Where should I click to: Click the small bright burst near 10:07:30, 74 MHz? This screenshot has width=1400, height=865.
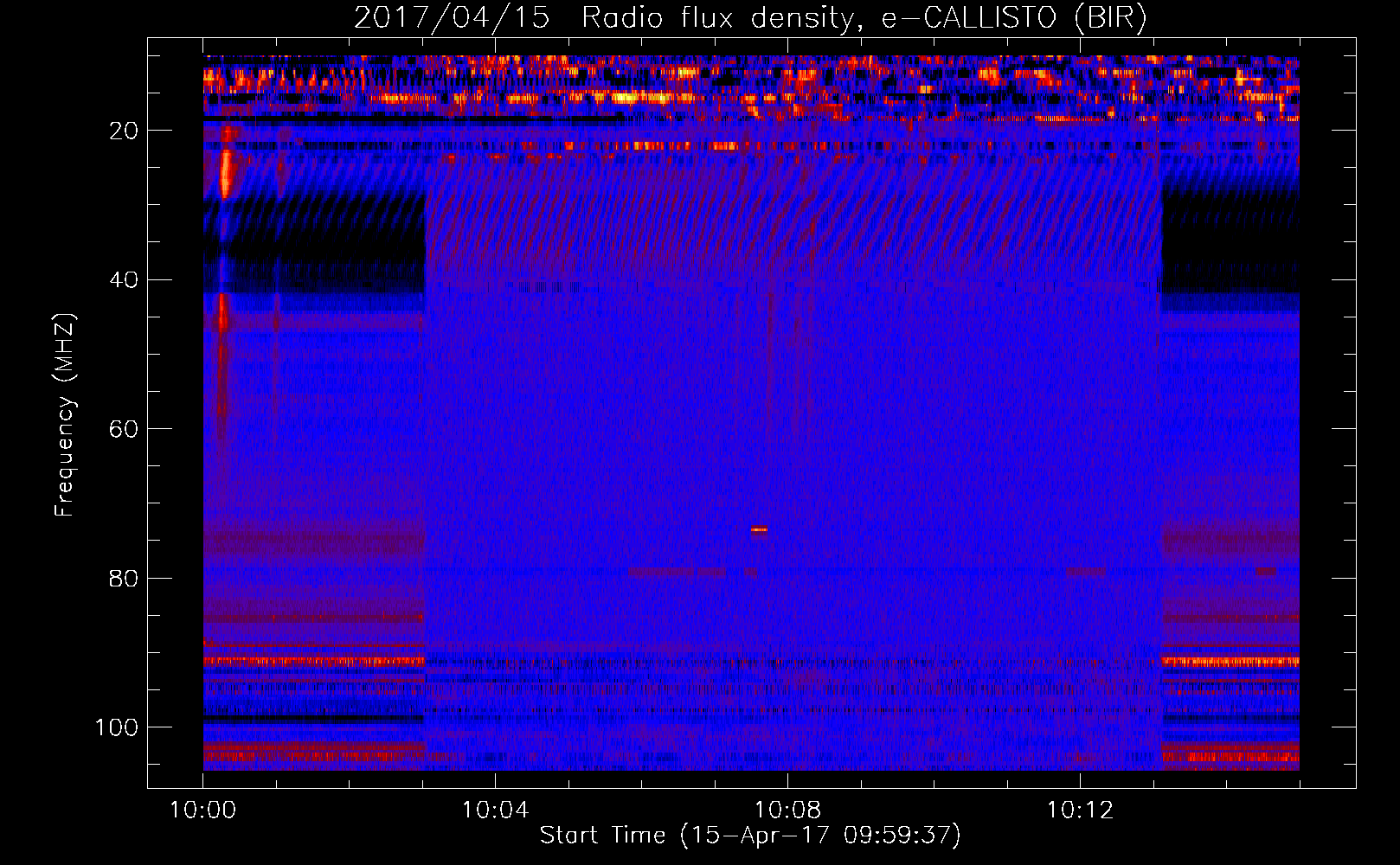coord(759,530)
